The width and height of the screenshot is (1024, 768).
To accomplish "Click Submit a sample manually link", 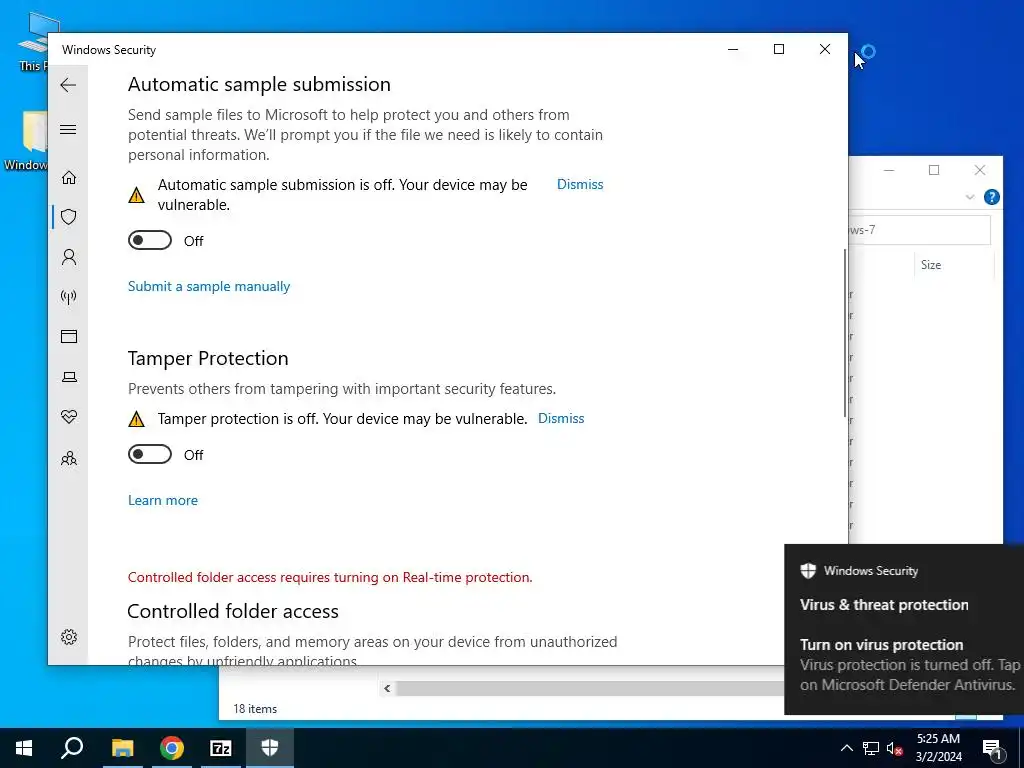I will pyautogui.click(x=209, y=287).
